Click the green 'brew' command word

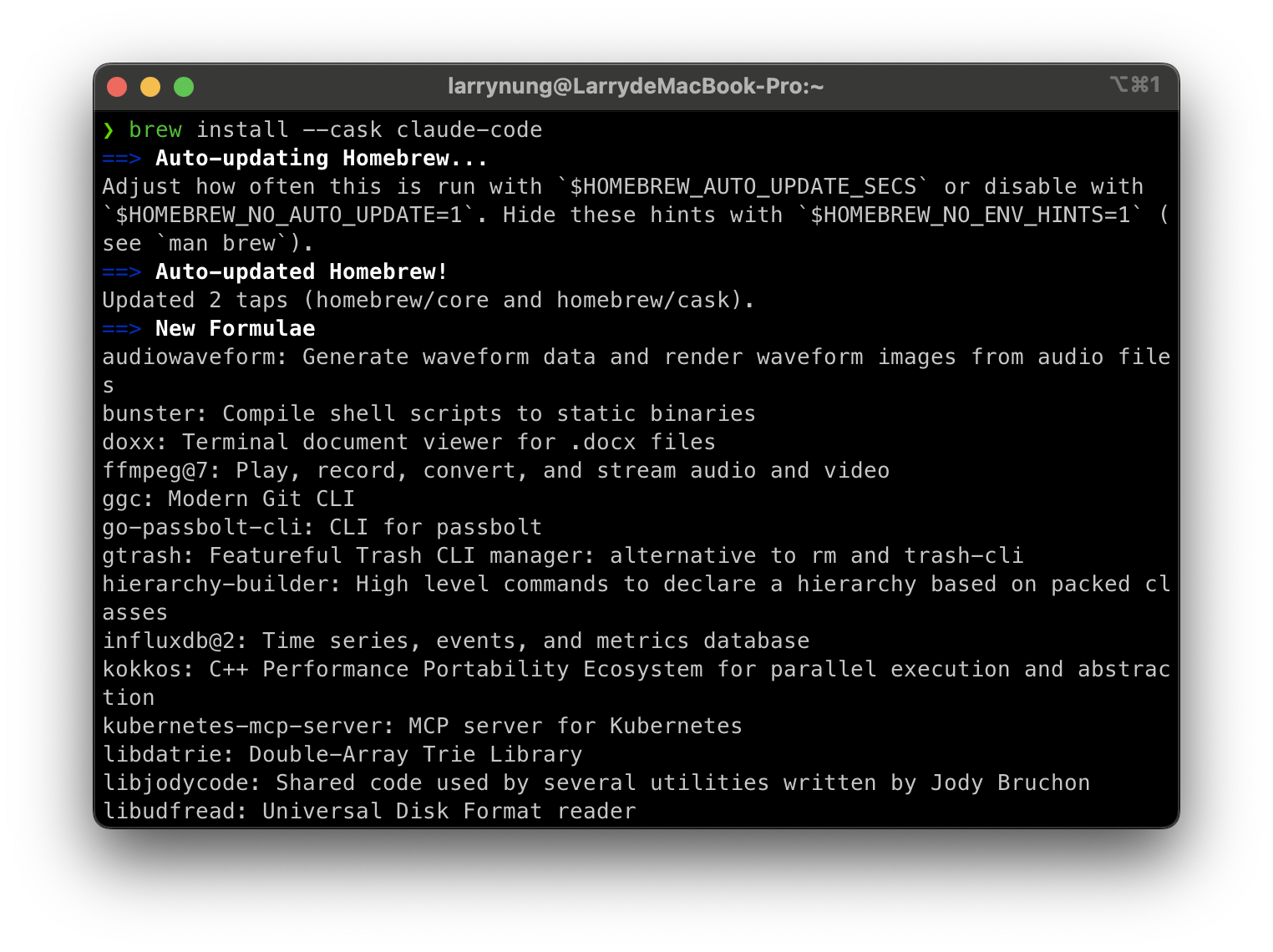click(155, 130)
